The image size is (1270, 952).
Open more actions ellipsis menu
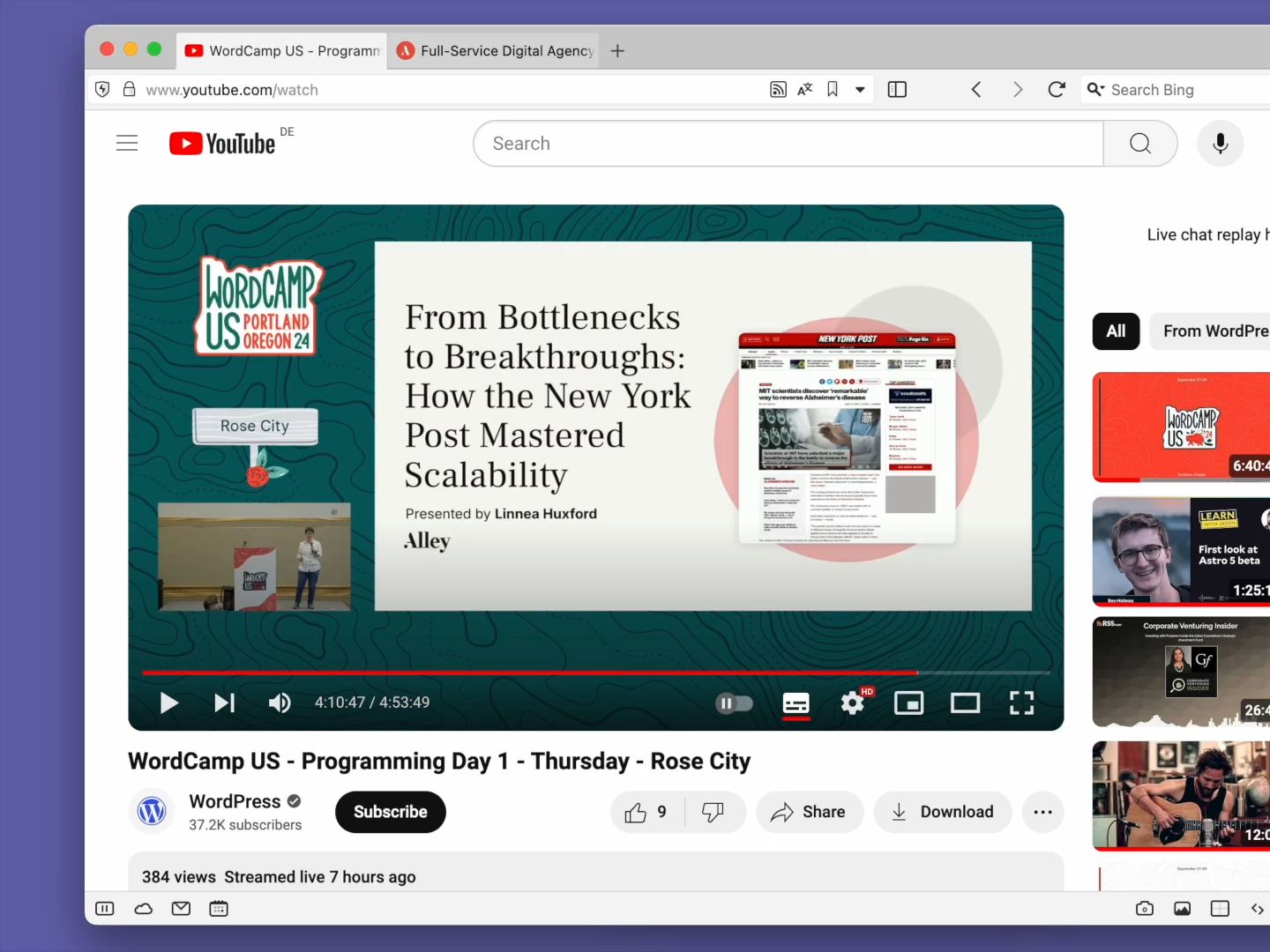pyautogui.click(x=1042, y=812)
